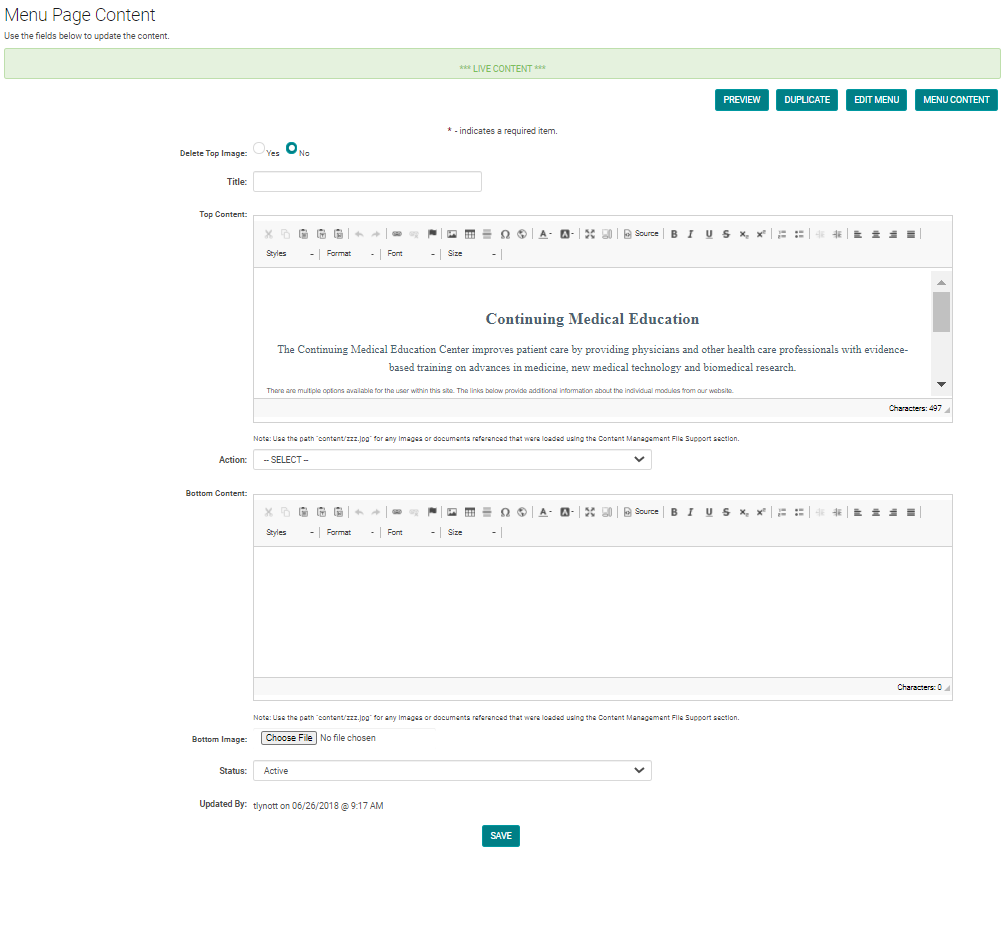Viewport: 1003px width, 945px height.
Task: Expand Font dropdown in Bottom Content toolbar
Action: (x=411, y=533)
